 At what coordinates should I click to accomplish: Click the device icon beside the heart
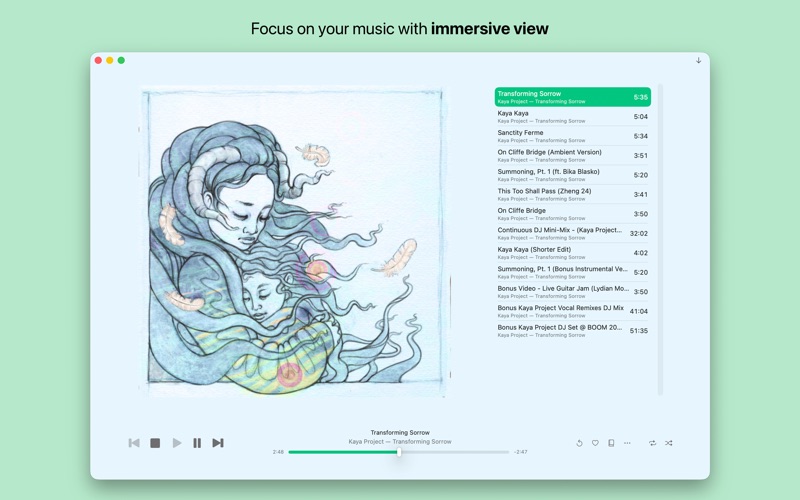(x=611, y=443)
